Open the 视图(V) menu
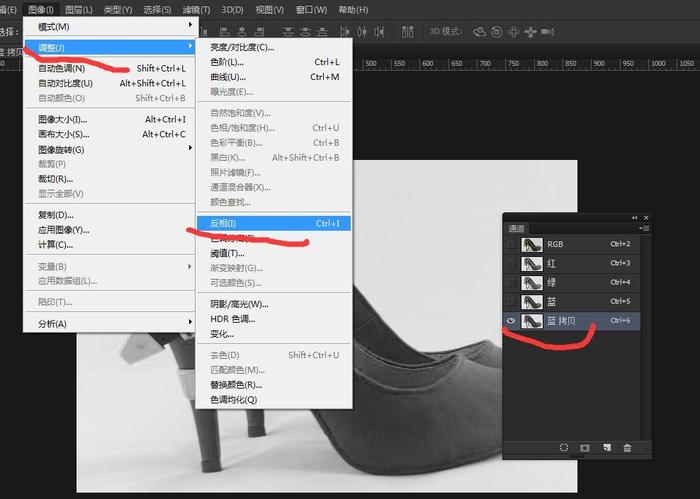The height and width of the screenshot is (499, 700). pyautogui.click(x=270, y=9)
